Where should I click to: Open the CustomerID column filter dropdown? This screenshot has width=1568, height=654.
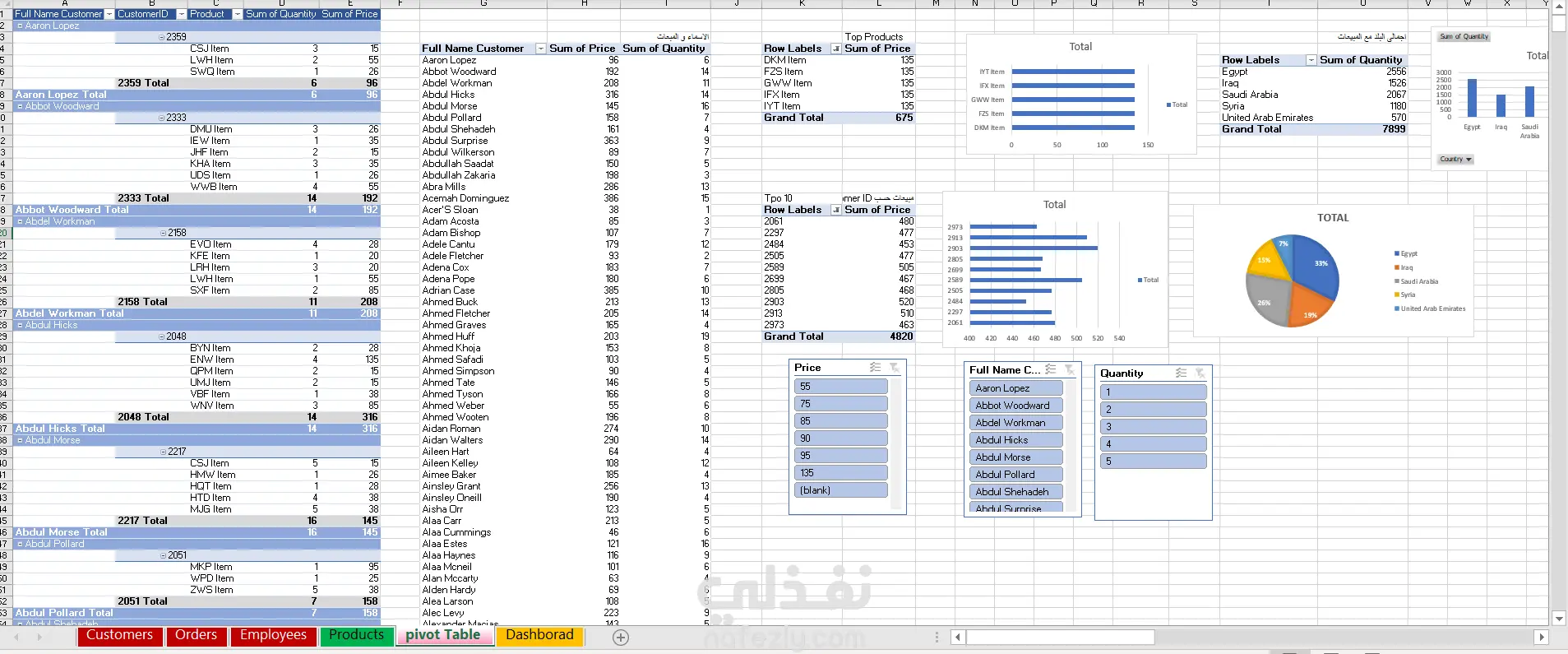click(181, 14)
